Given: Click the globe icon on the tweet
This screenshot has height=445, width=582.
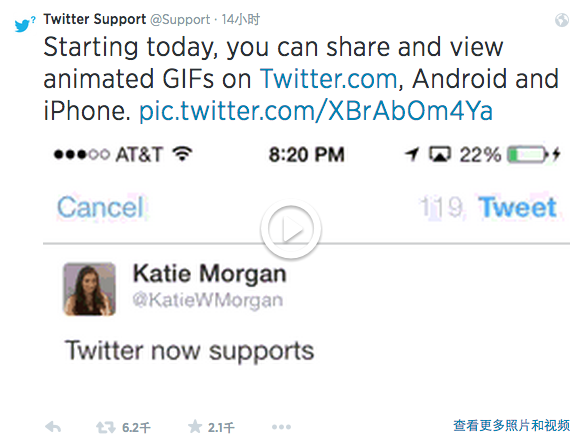Looking at the screenshot, I should pos(562,20).
